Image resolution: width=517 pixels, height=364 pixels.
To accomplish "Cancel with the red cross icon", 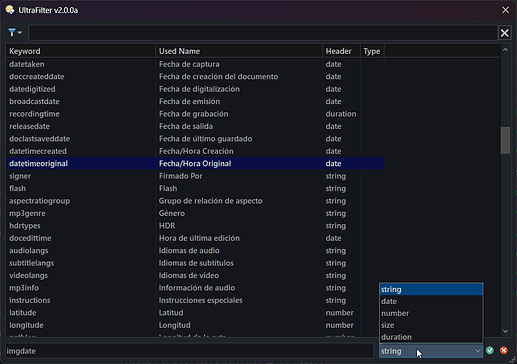I will coord(504,350).
